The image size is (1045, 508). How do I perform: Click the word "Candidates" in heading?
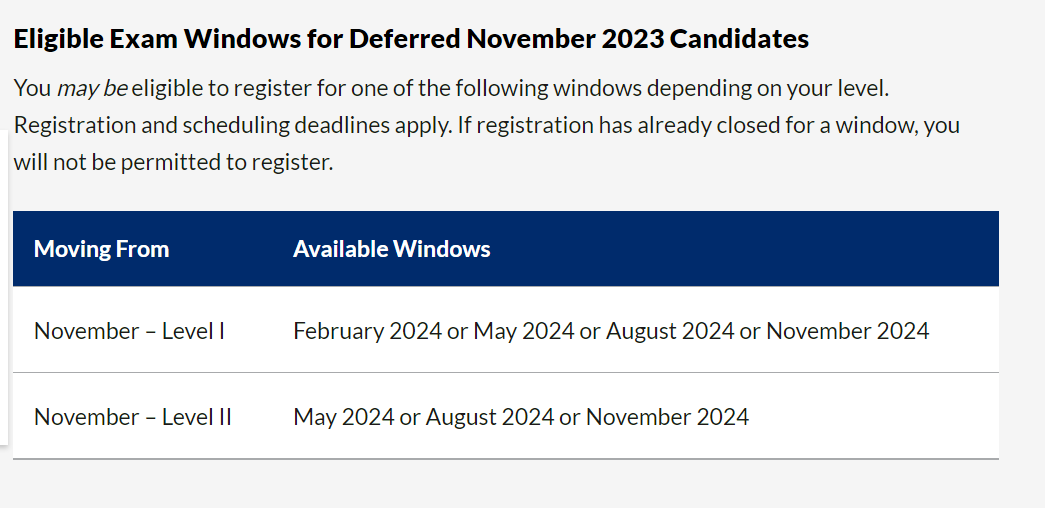coord(739,39)
